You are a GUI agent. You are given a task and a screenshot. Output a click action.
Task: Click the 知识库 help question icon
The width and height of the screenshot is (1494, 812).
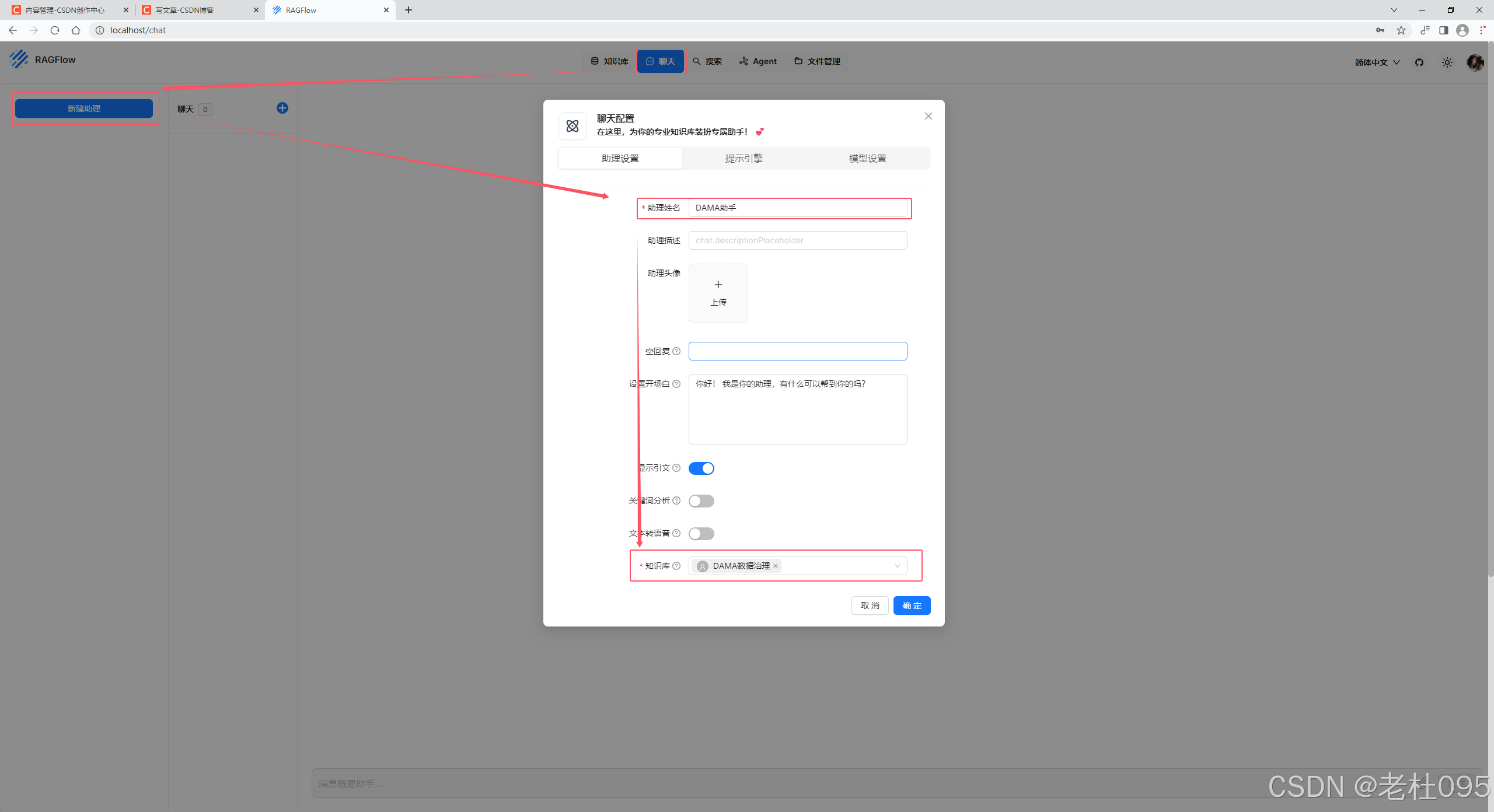tap(676, 566)
